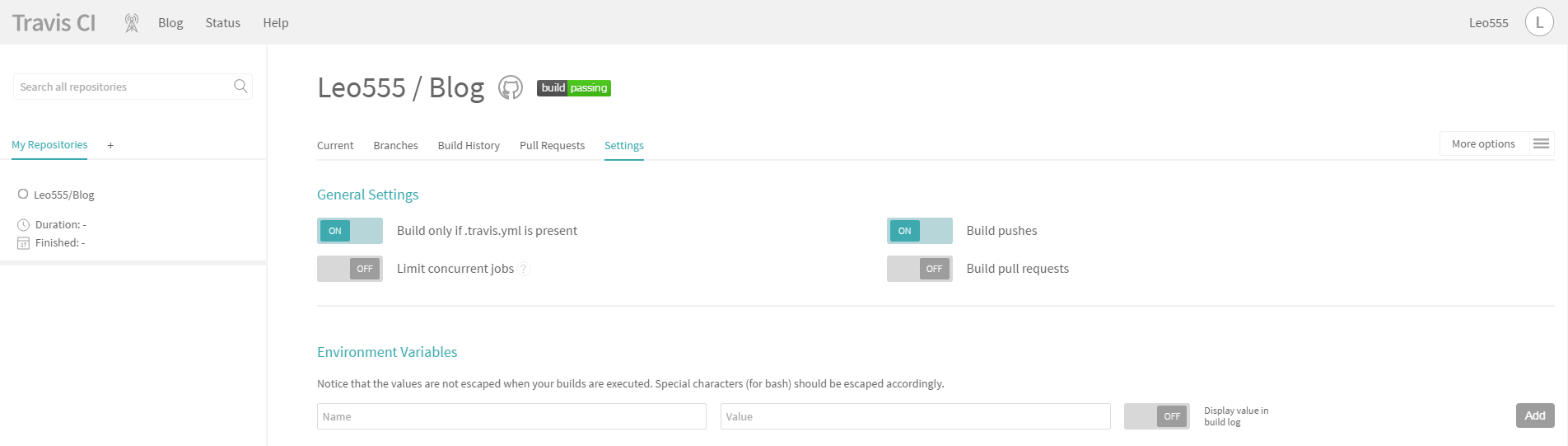Image resolution: width=1568 pixels, height=446 pixels.
Task: Open the broadcast tower icon
Action: [131, 23]
